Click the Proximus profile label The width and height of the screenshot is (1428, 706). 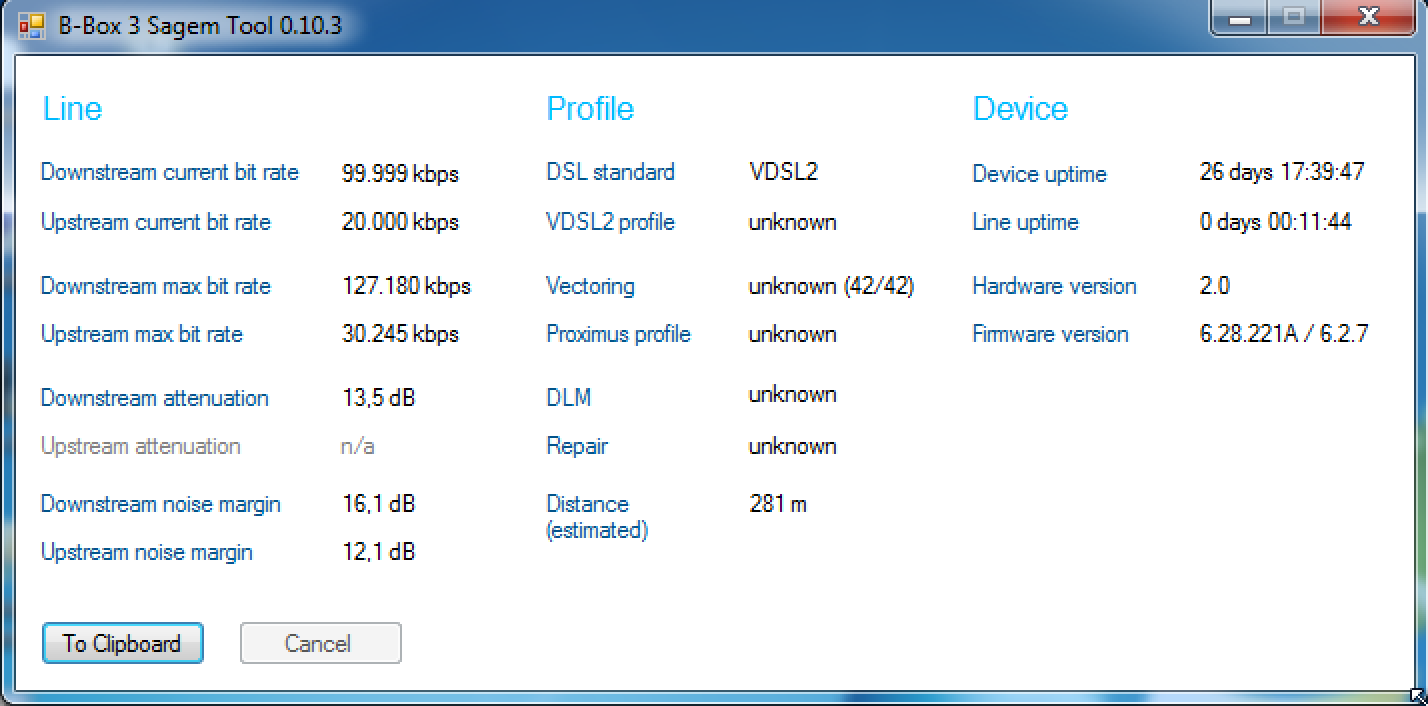(618, 334)
